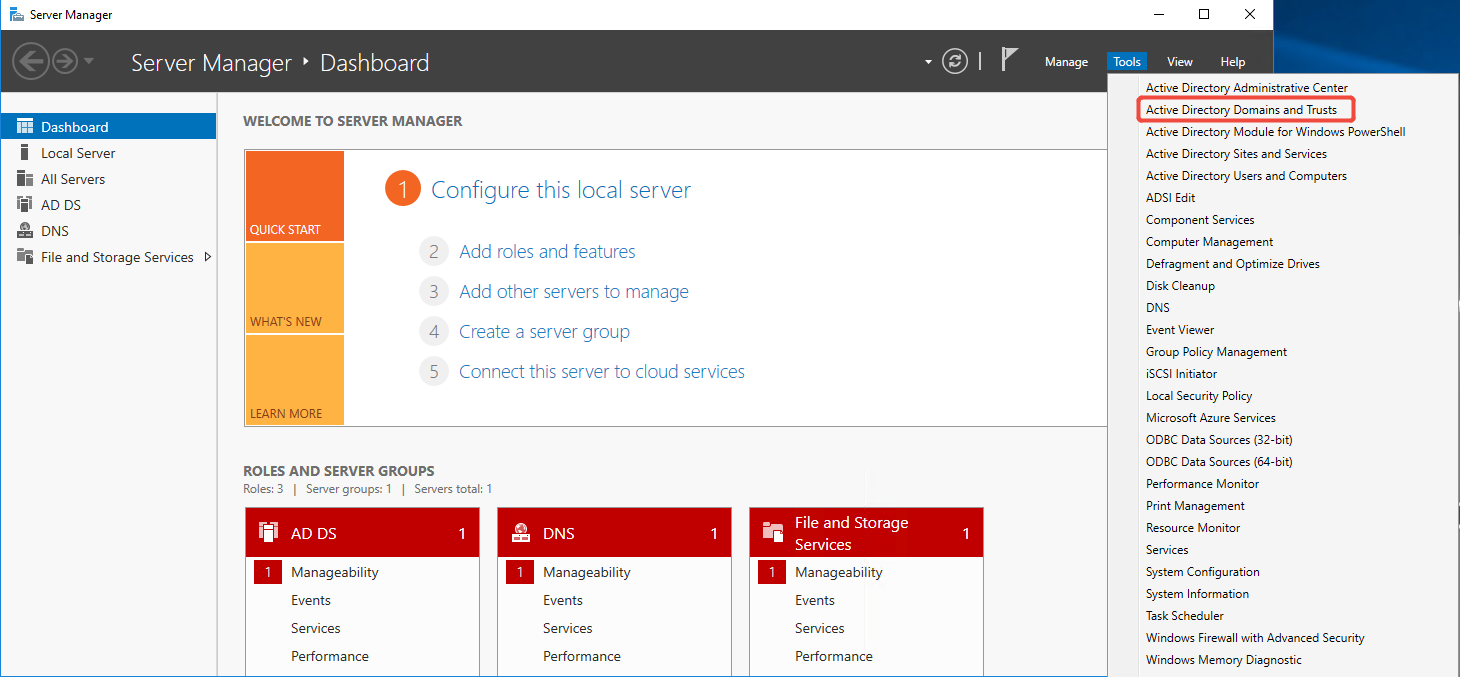Open System Information from Tools menu
The image size is (1460, 677).
tap(1197, 594)
